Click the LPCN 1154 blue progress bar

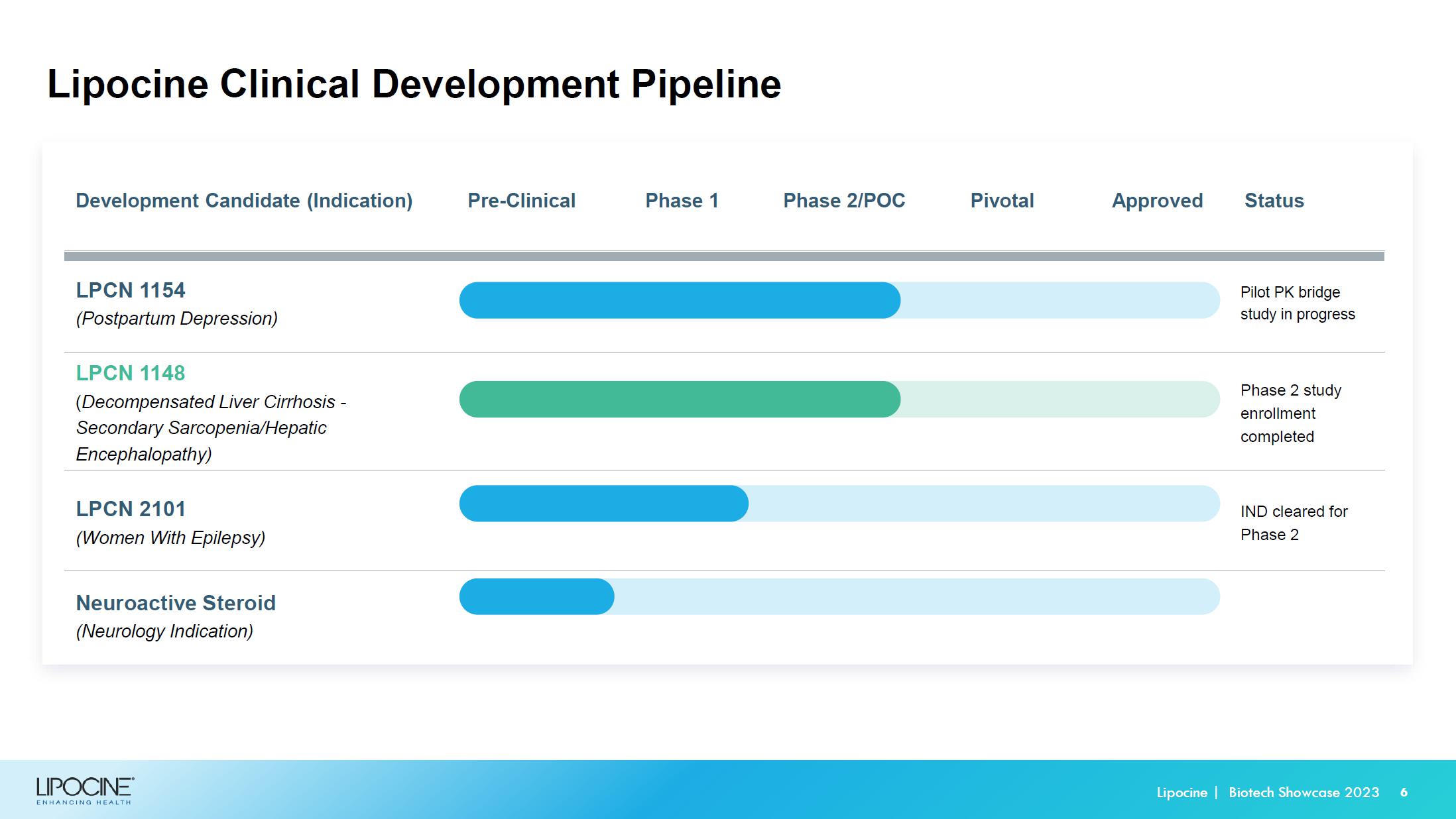[679, 300]
